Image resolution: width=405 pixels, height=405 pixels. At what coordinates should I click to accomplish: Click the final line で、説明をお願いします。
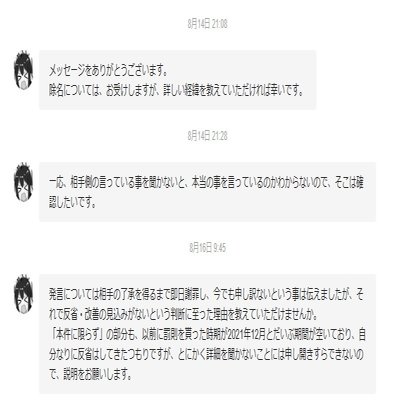click(x=90, y=375)
